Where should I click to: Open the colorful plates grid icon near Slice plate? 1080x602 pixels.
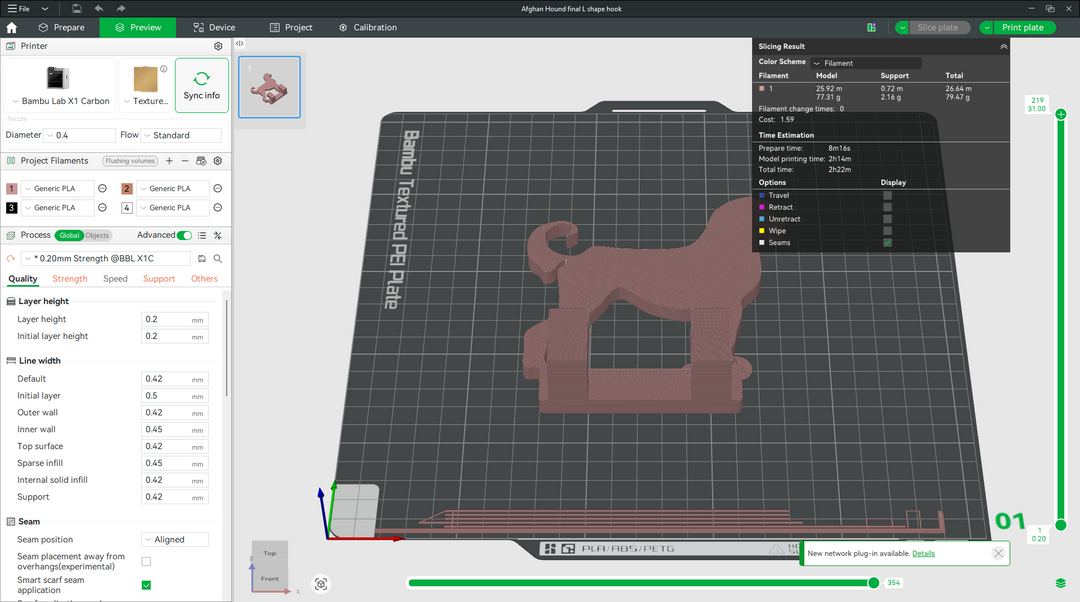[872, 27]
